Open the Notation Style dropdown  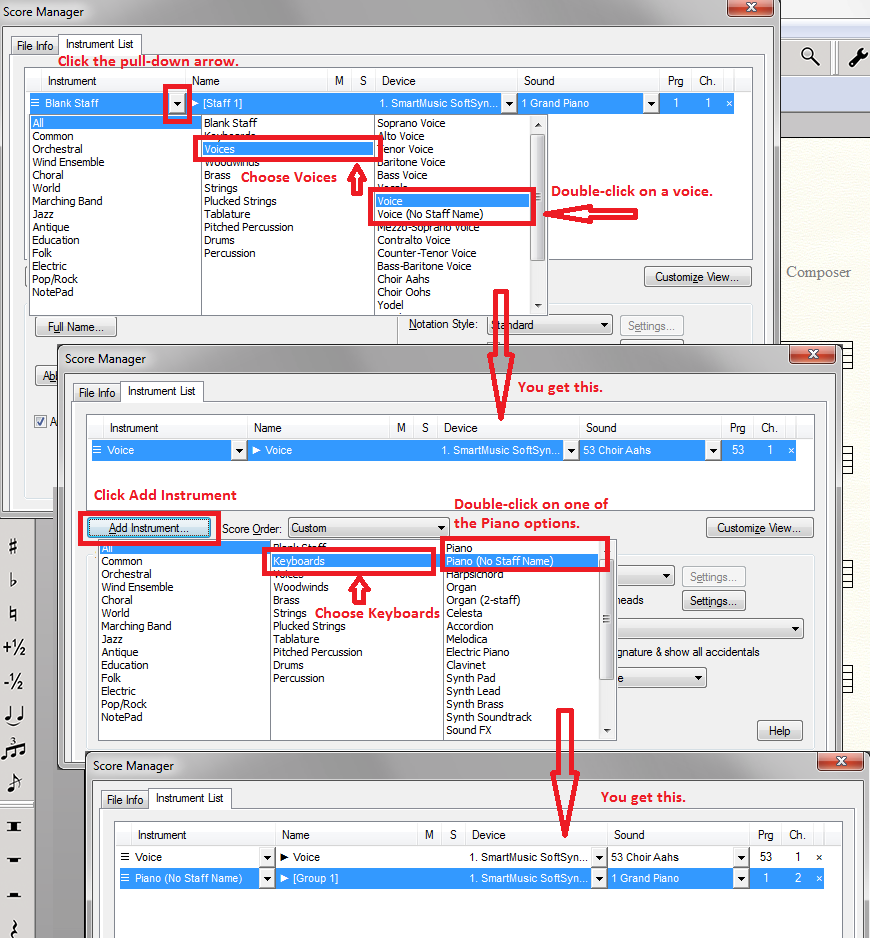click(x=604, y=325)
